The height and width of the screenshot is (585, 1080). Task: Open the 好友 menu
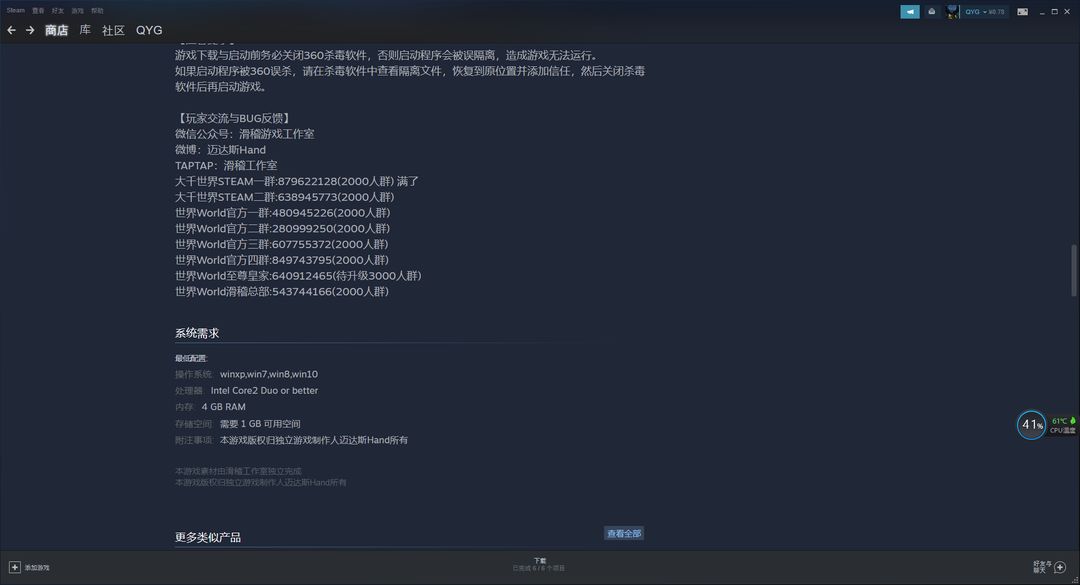(58, 10)
